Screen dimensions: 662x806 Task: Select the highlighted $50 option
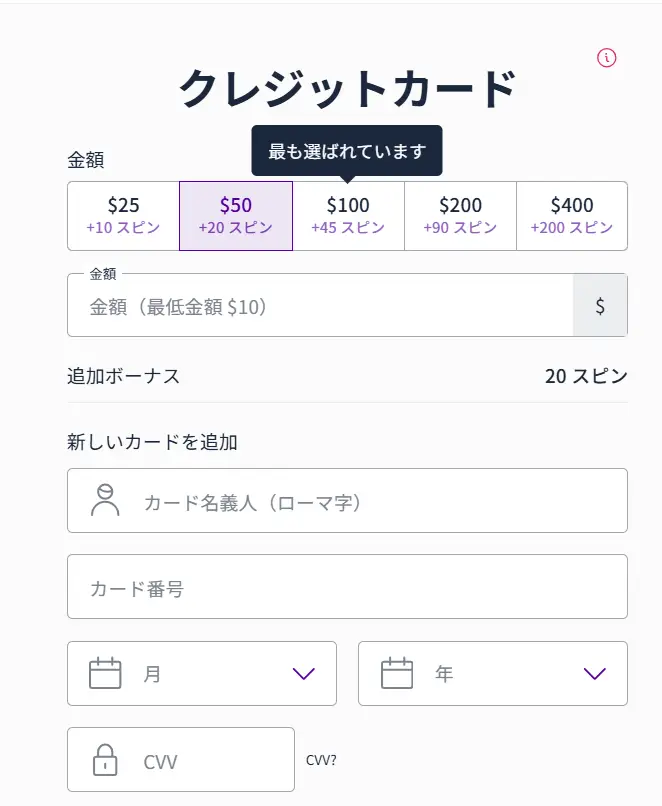[x=235, y=215]
